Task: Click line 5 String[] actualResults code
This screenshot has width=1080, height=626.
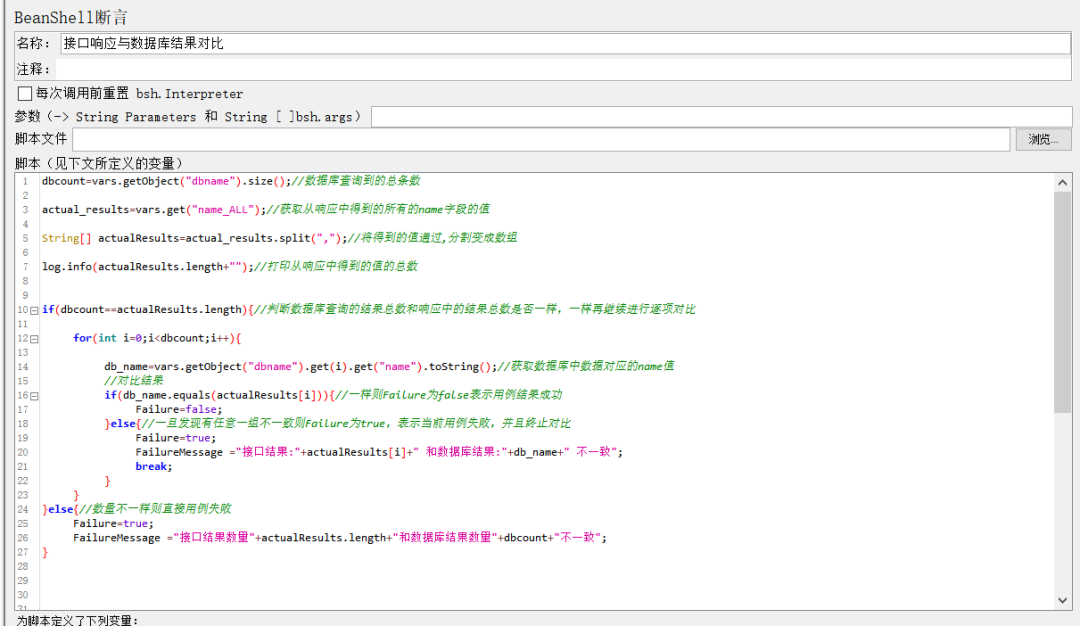Action: click(x=279, y=238)
